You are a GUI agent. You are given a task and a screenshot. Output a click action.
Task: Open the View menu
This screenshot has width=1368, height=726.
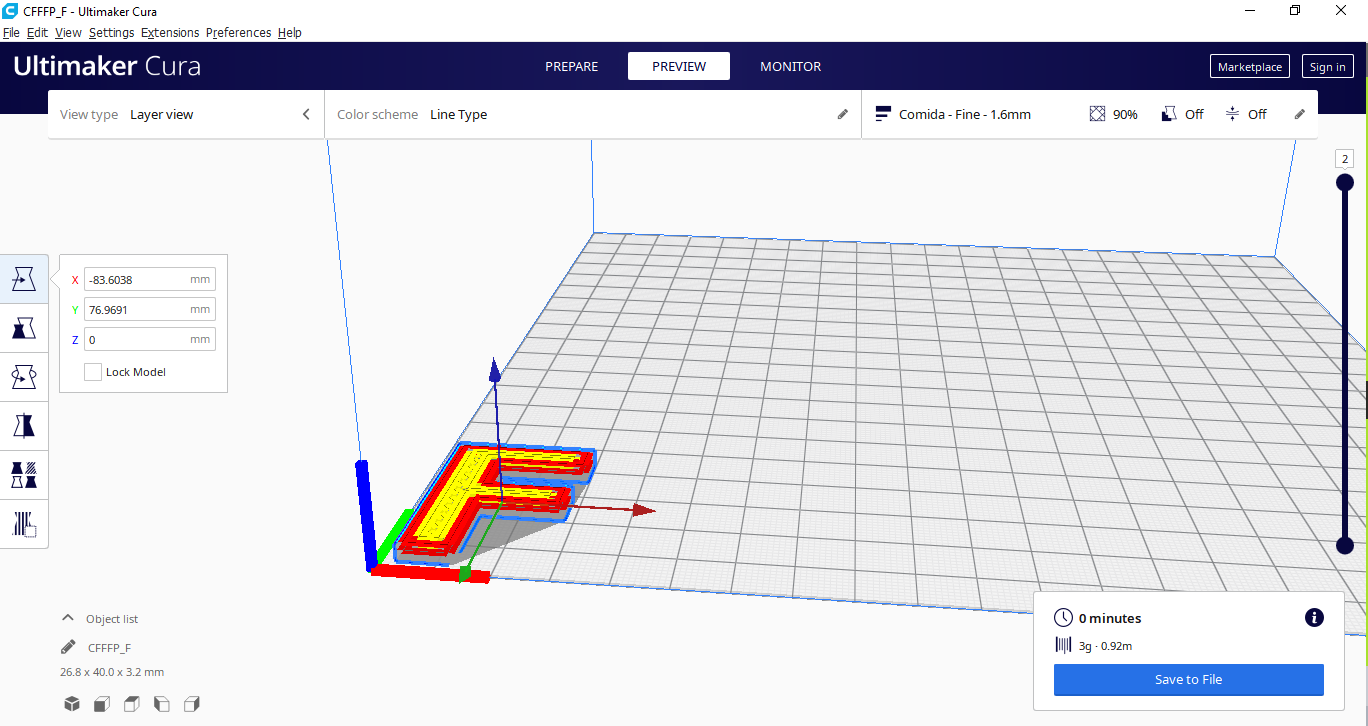pos(68,33)
